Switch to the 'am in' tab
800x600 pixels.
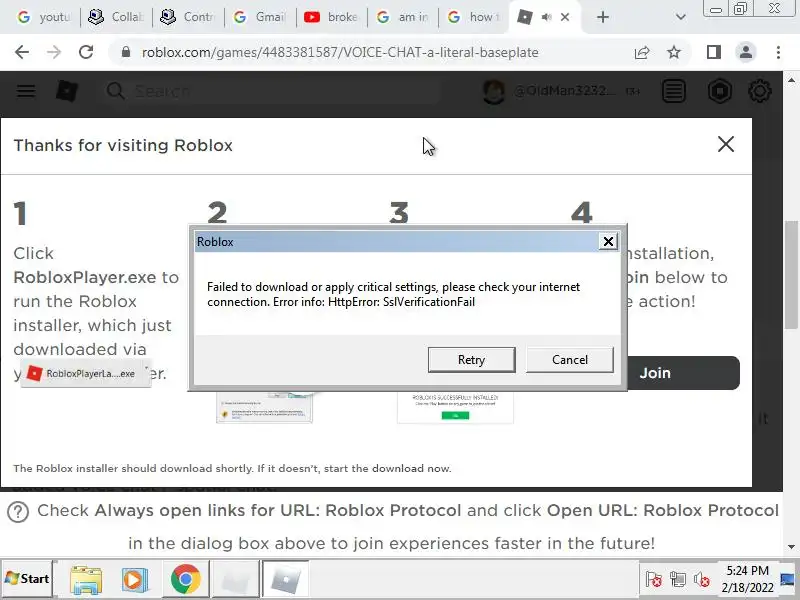[402, 17]
